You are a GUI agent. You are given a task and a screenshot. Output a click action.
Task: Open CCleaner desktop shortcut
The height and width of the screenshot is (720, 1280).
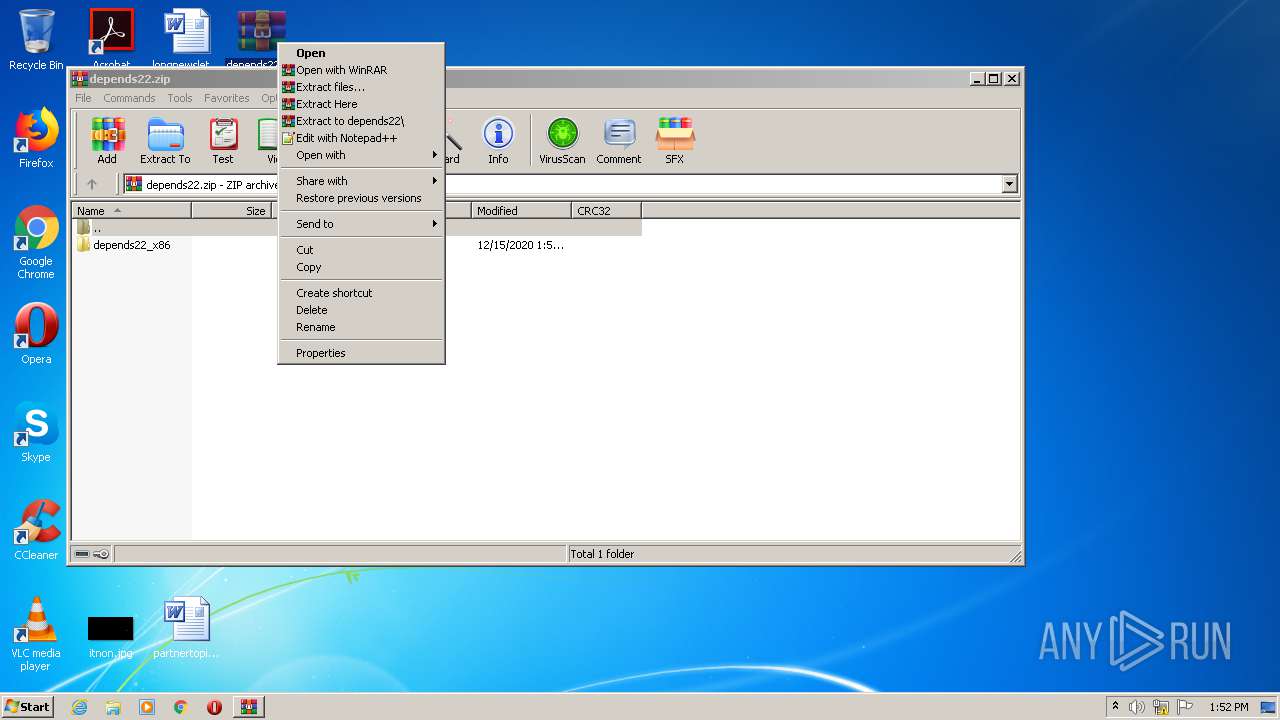[x=36, y=530]
